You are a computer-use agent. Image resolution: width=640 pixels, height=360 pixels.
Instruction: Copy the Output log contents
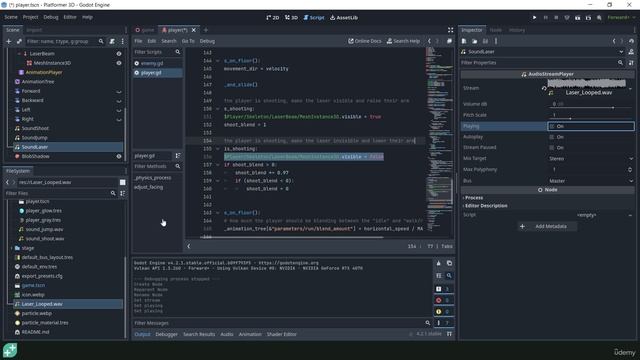click(449, 263)
